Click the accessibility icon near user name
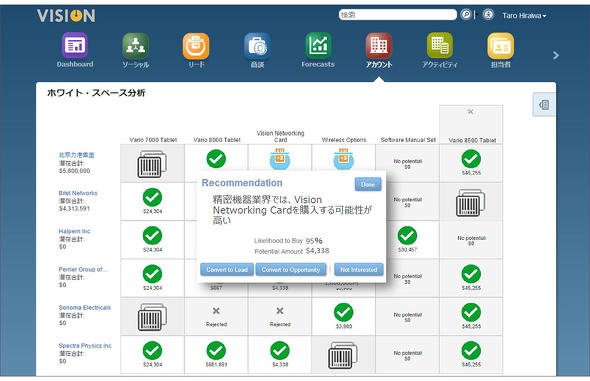The height and width of the screenshot is (381, 590). tap(488, 15)
